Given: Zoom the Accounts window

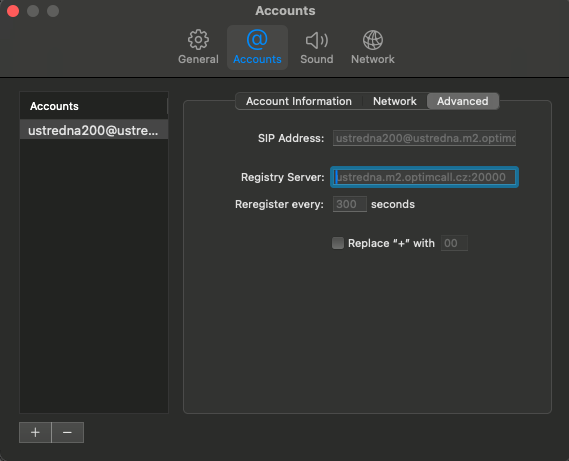Looking at the screenshot, I should [53, 11].
